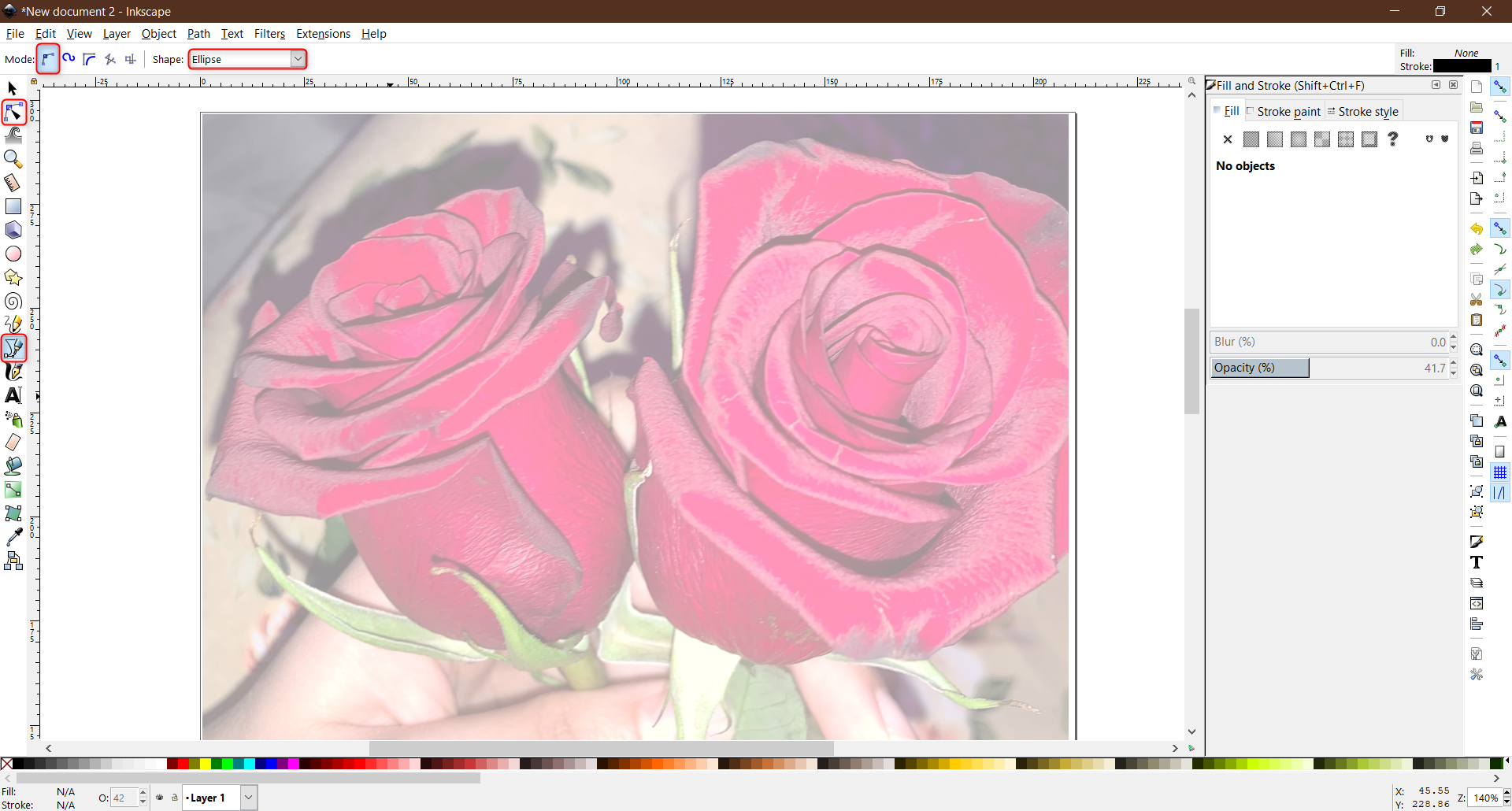Click the yellow Undo arrow icon
This screenshot has height=811, width=1512.
coord(1476,229)
